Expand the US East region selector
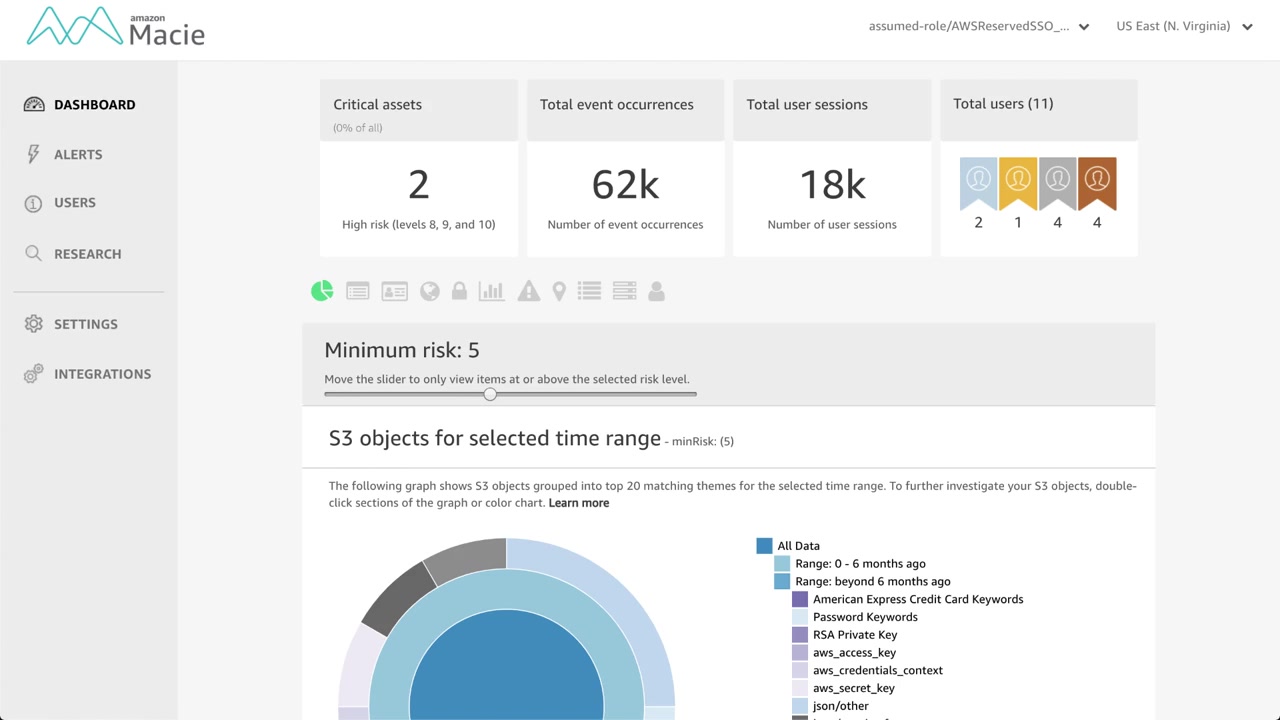 1184,27
